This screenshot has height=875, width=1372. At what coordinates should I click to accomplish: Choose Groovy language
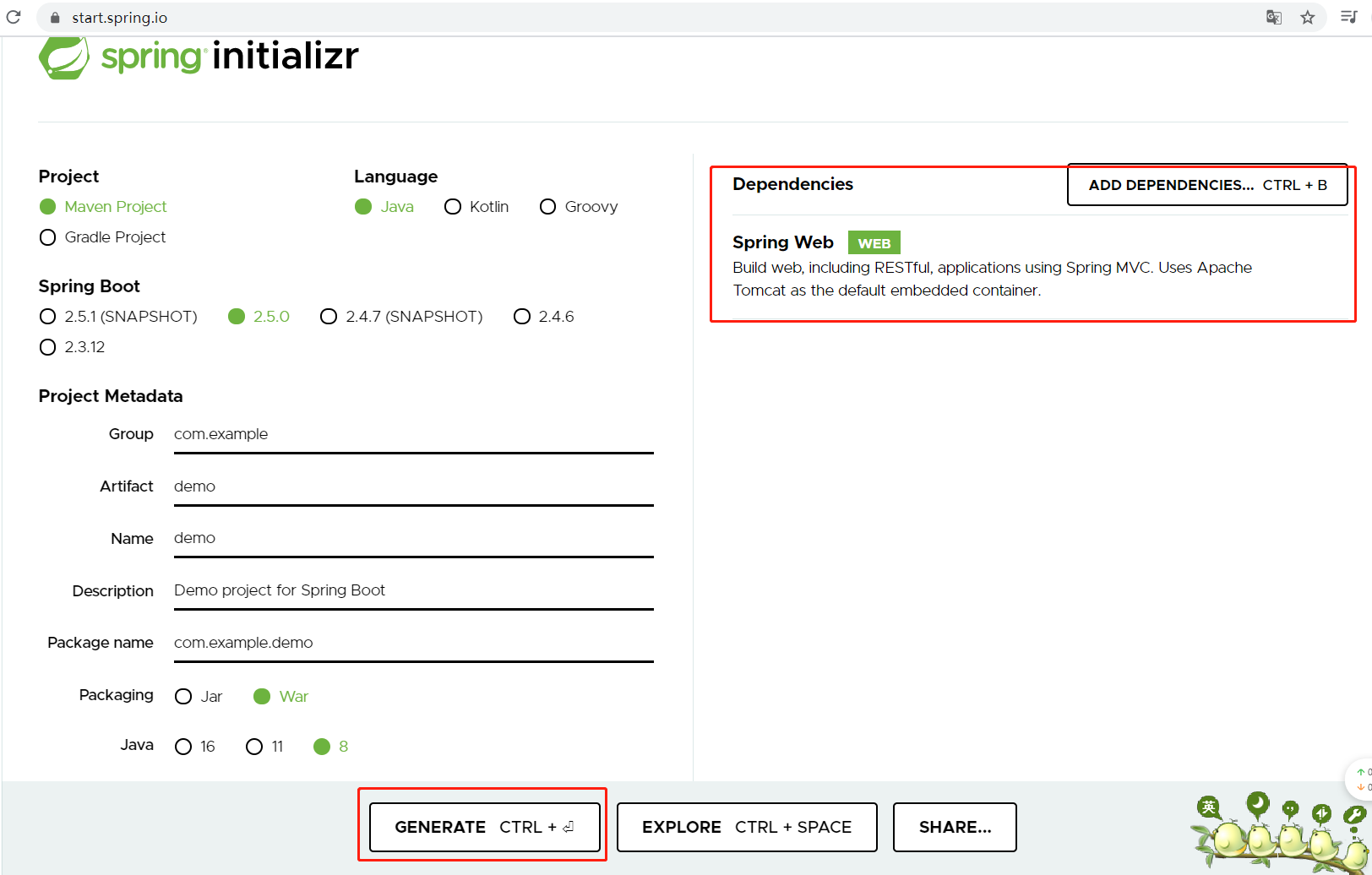tap(579, 207)
